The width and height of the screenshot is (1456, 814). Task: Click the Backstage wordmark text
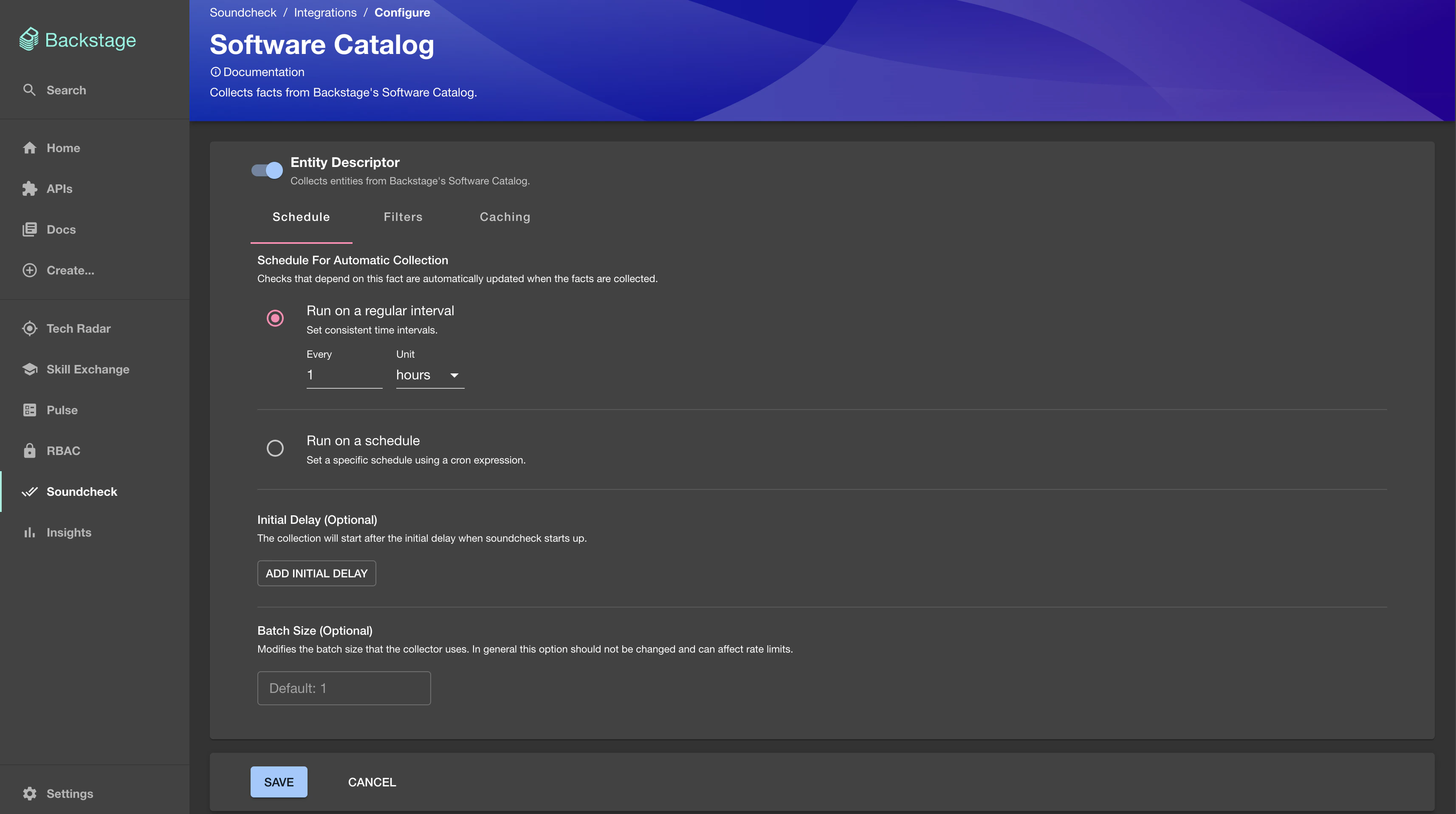click(x=90, y=40)
